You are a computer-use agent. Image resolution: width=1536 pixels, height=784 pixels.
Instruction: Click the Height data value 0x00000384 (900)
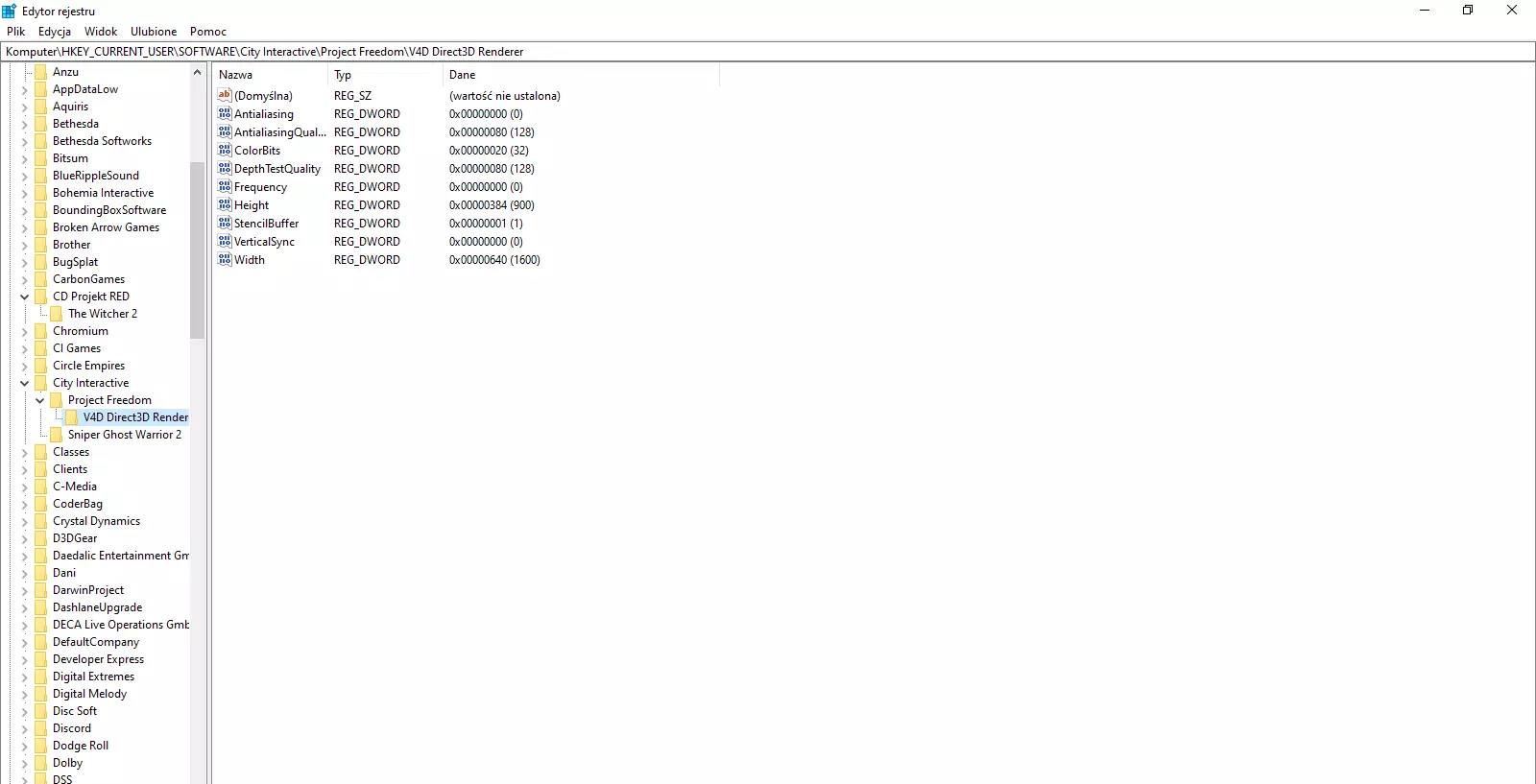[492, 205]
